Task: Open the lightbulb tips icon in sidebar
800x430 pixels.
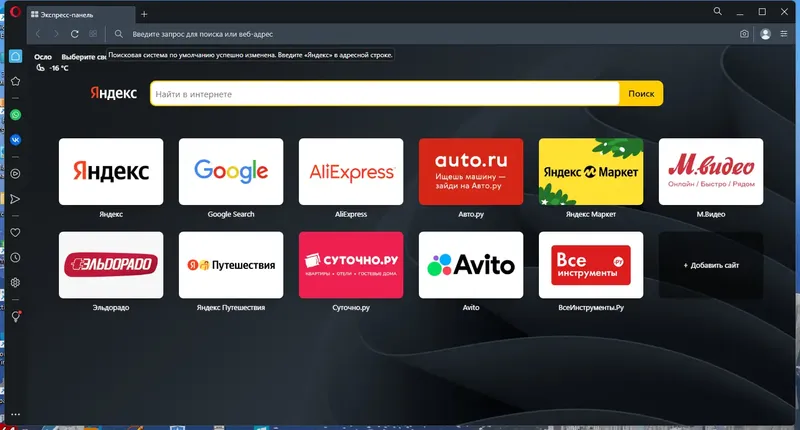Action: [16, 317]
